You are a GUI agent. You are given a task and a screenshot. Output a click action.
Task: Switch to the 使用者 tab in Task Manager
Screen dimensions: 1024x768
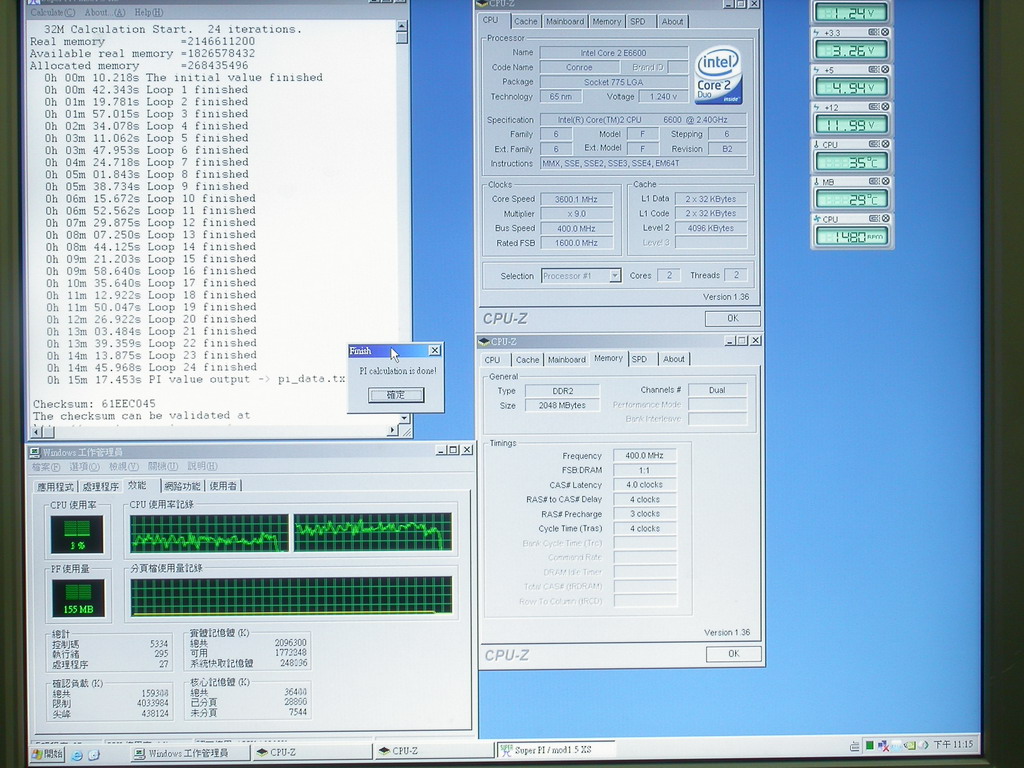pos(223,486)
